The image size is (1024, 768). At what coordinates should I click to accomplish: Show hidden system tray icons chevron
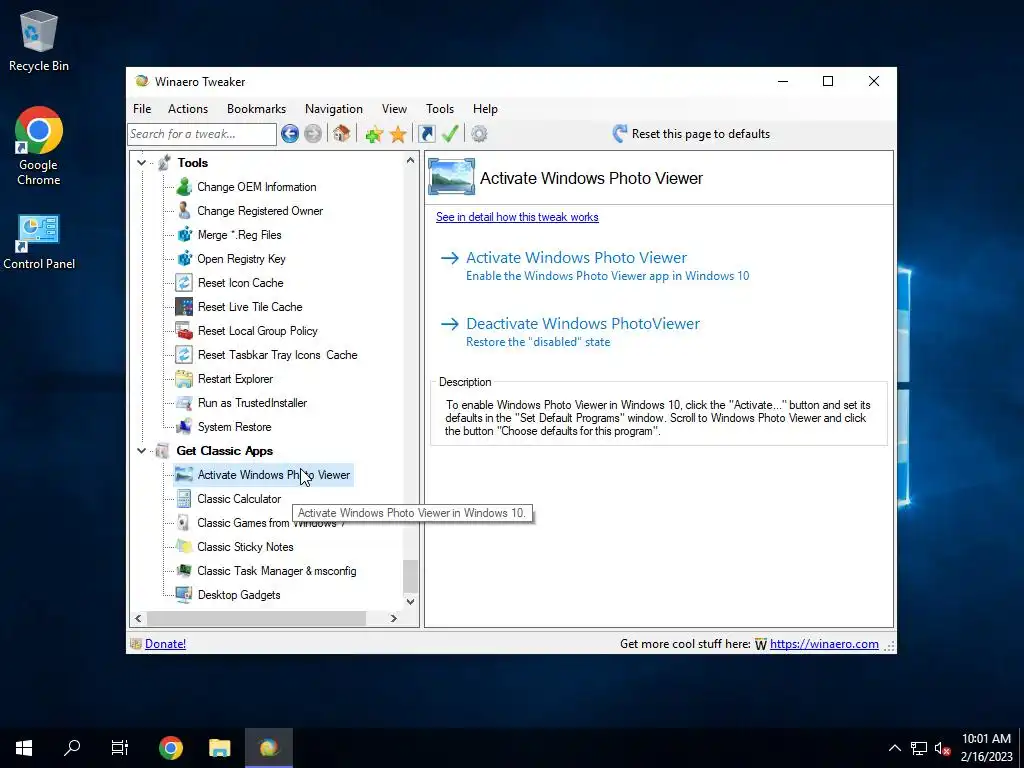(x=895, y=748)
